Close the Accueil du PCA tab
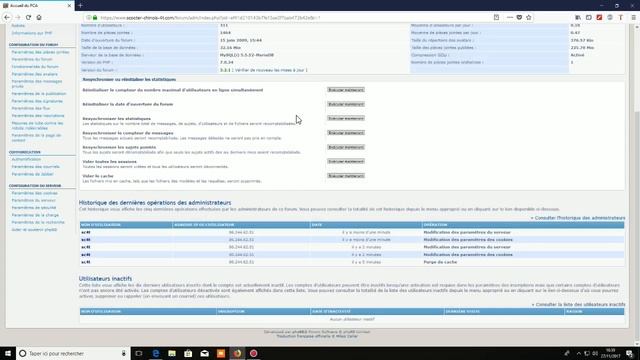 [69, 6]
